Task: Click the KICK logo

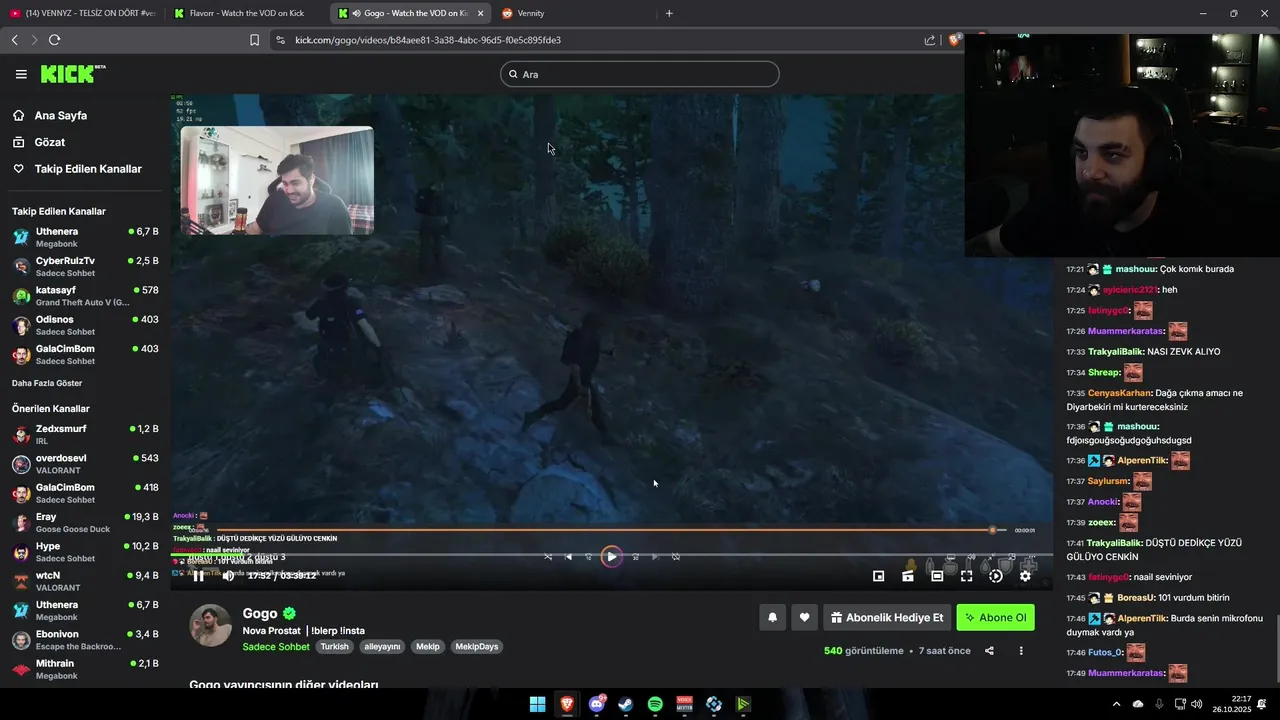Action: (x=72, y=74)
